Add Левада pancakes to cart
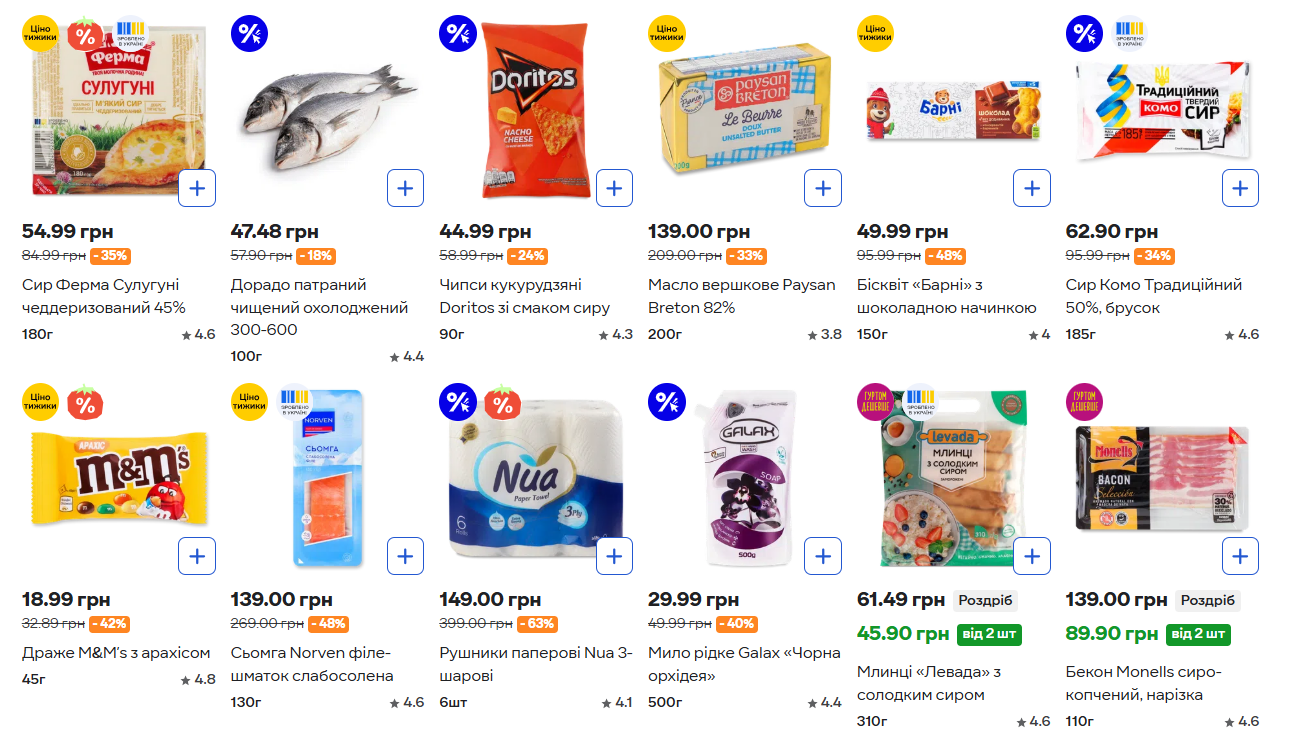The height and width of the screenshot is (737, 1291). (1031, 556)
